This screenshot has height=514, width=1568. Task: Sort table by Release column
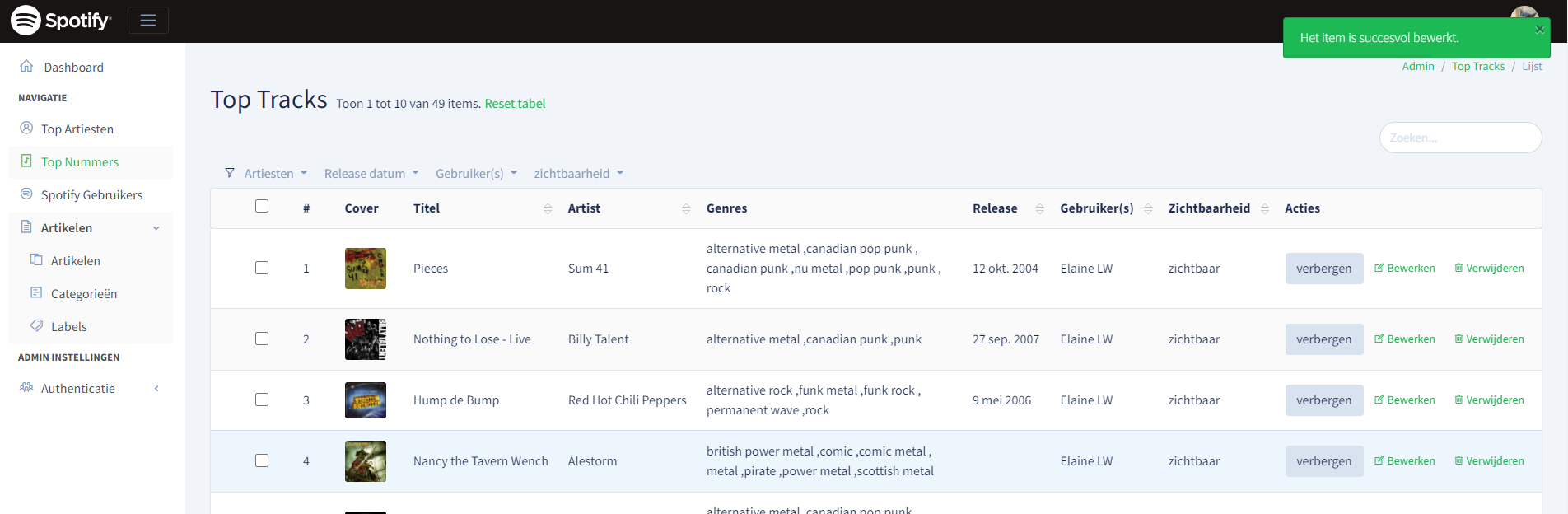pyautogui.click(x=1040, y=209)
